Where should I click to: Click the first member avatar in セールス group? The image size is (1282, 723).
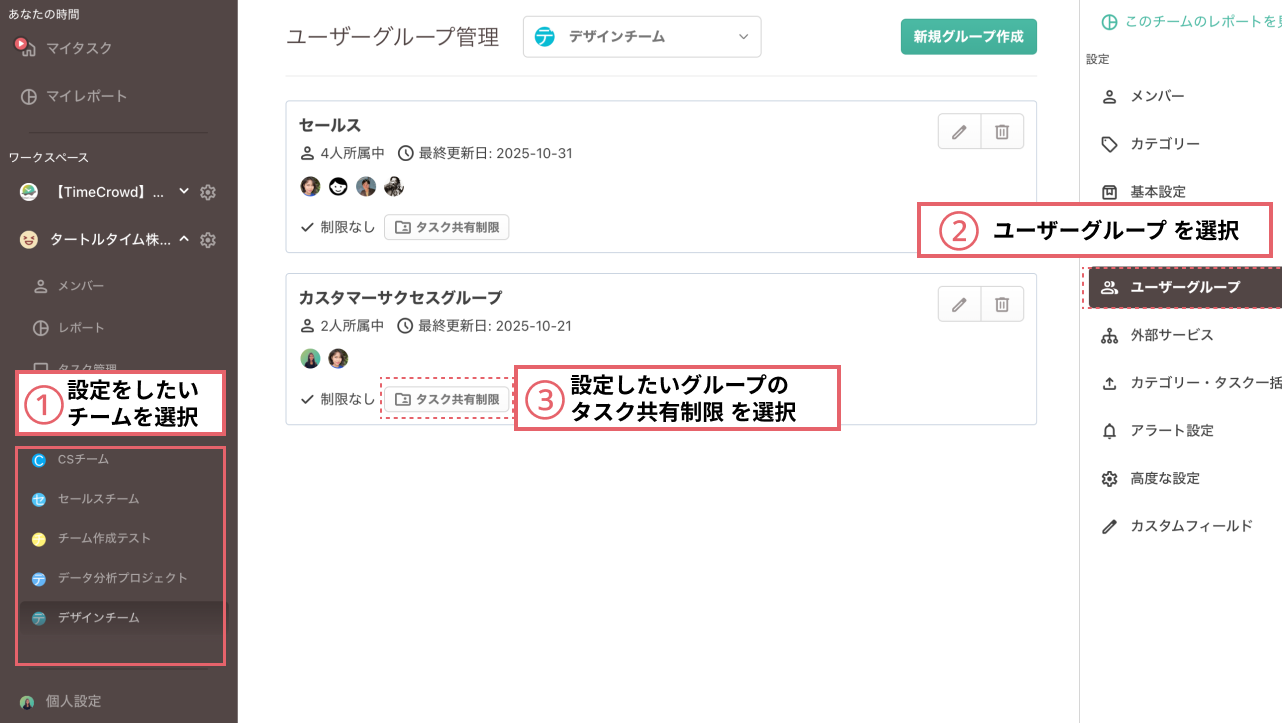pos(310,186)
